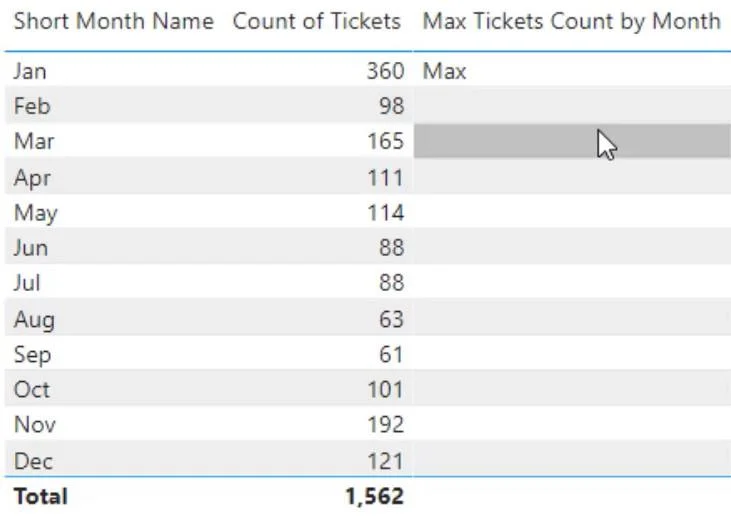
Task: Click the 101 ticket count value
Action: (385, 390)
